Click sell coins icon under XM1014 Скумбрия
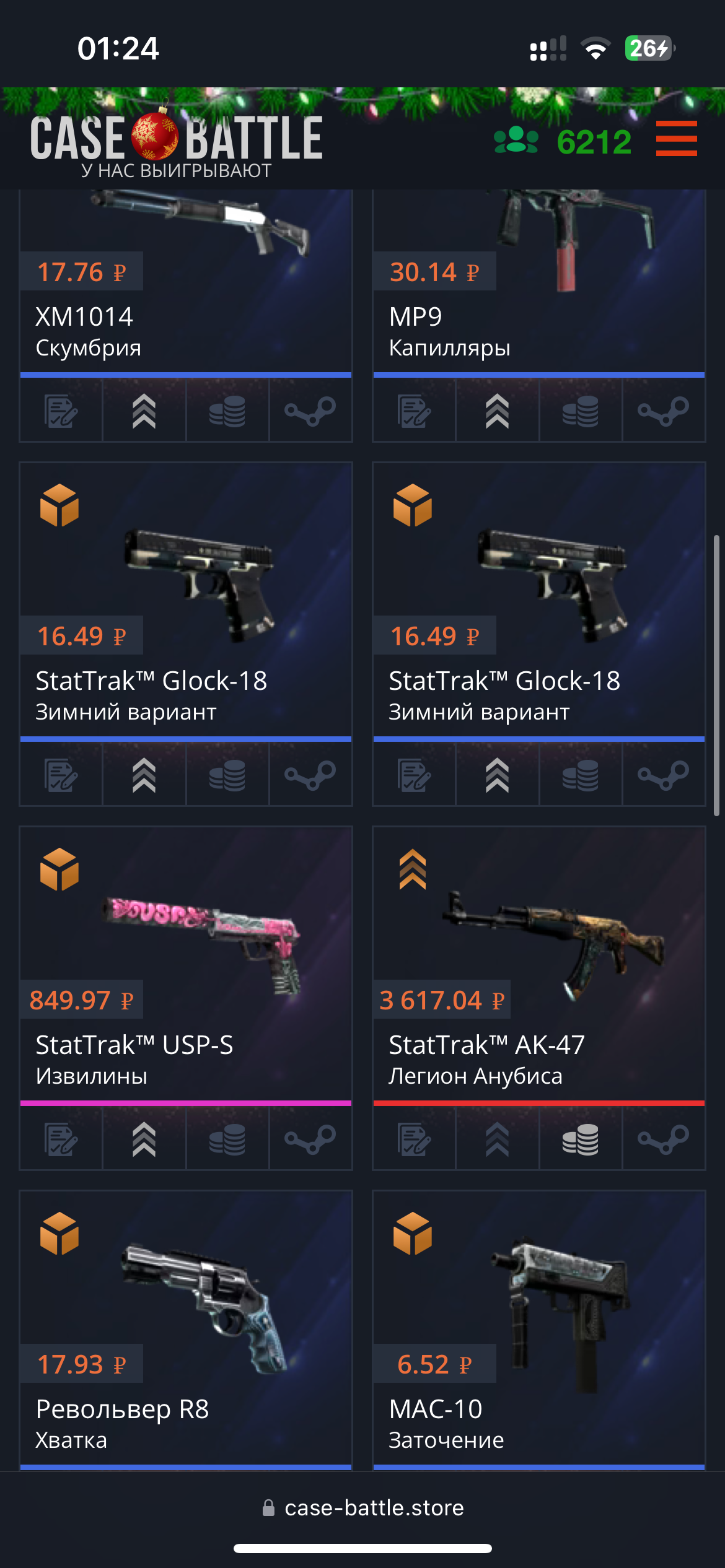 [227, 411]
